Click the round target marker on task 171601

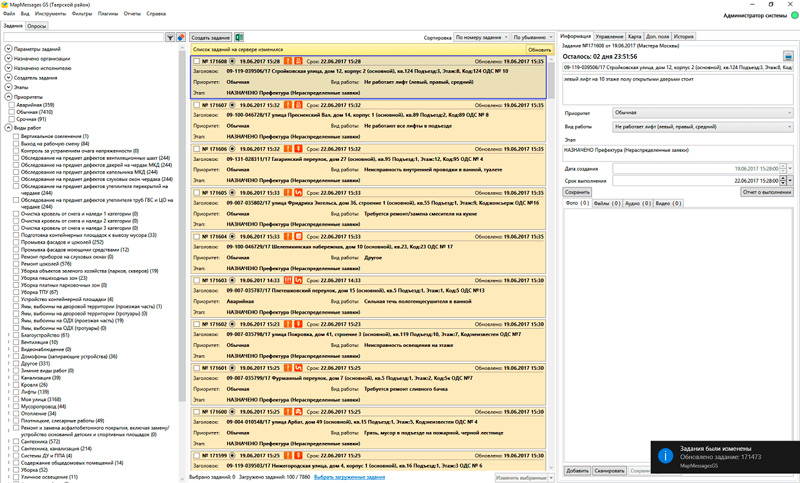pyautogui.click(x=232, y=368)
